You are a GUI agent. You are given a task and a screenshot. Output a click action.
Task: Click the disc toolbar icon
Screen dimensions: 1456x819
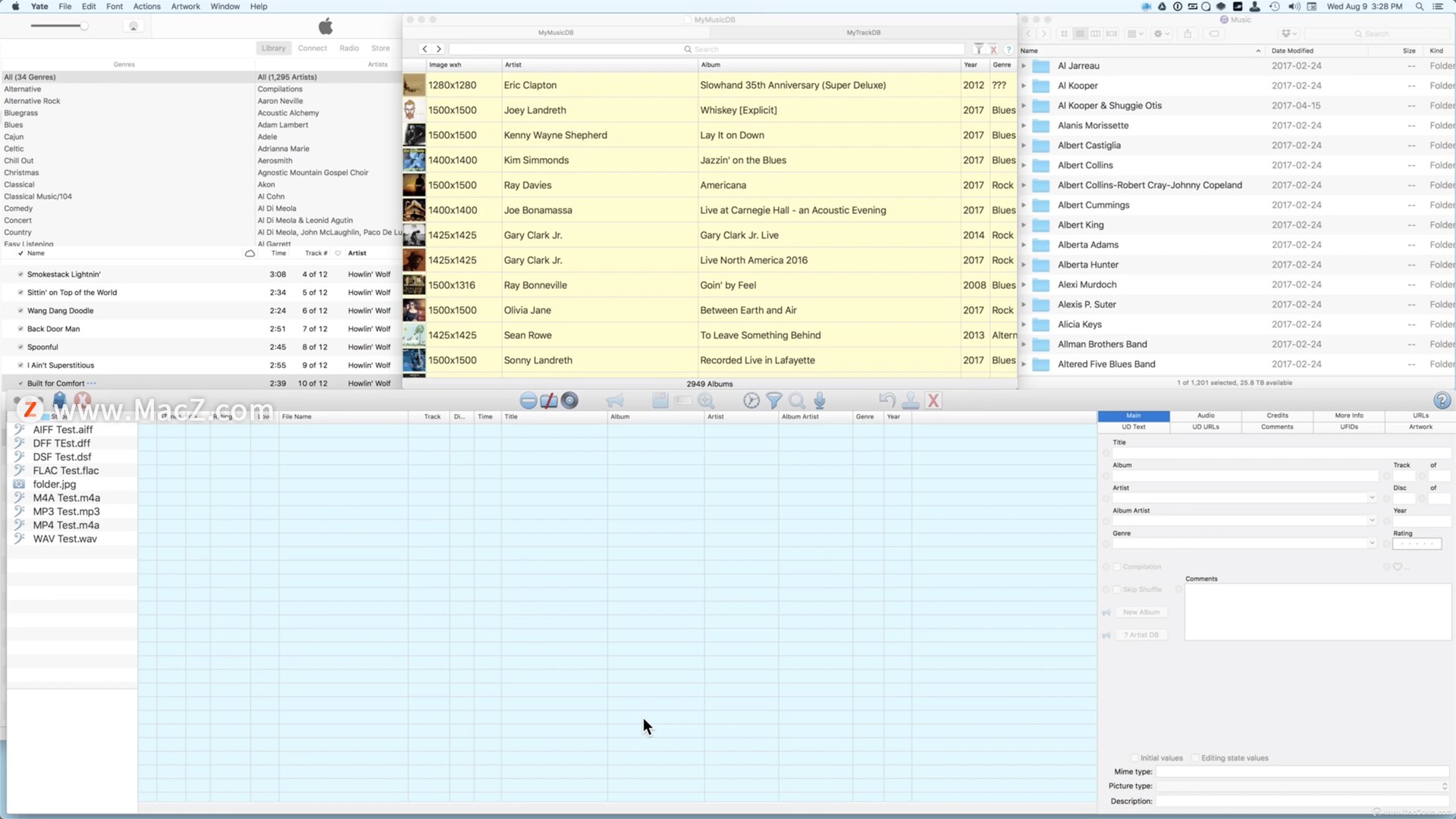pyautogui.click(x=570, y=401)
